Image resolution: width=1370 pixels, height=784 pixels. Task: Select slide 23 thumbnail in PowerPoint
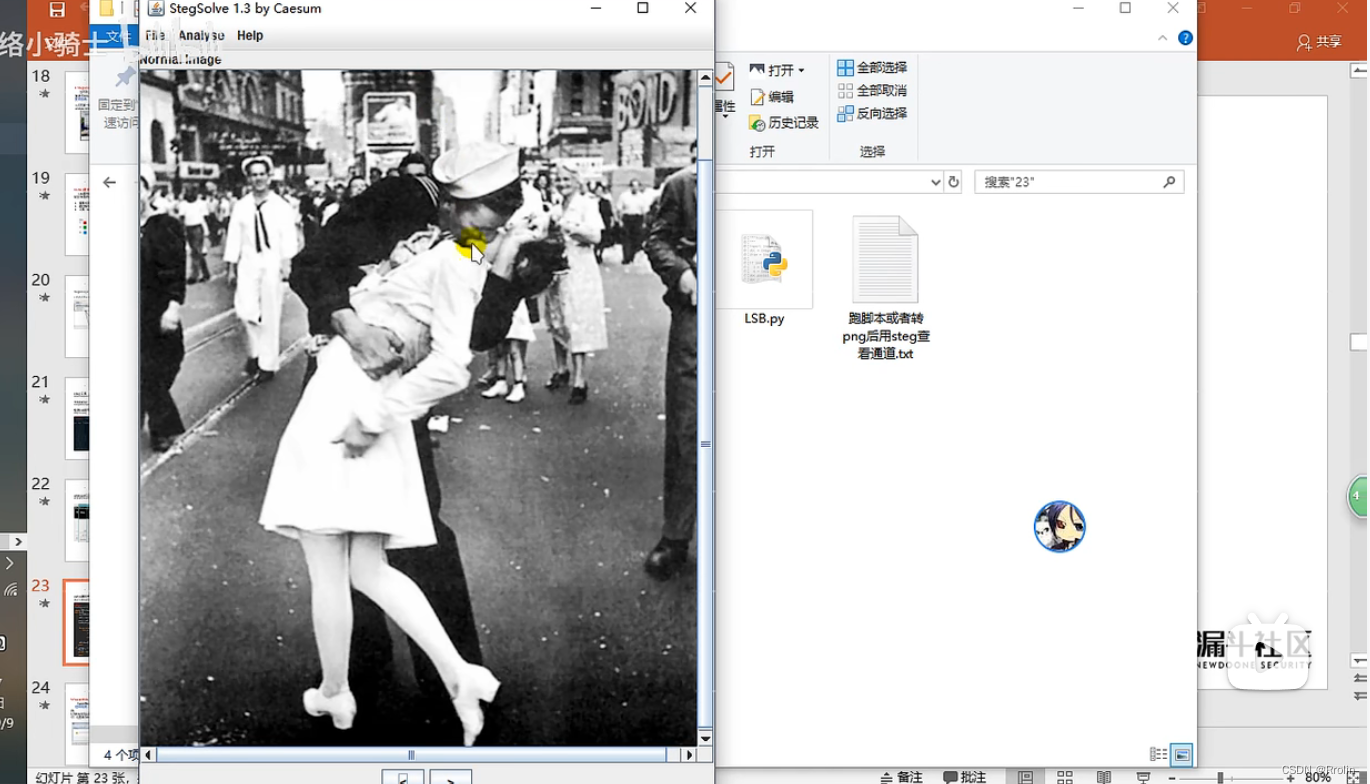click(77, 622)
